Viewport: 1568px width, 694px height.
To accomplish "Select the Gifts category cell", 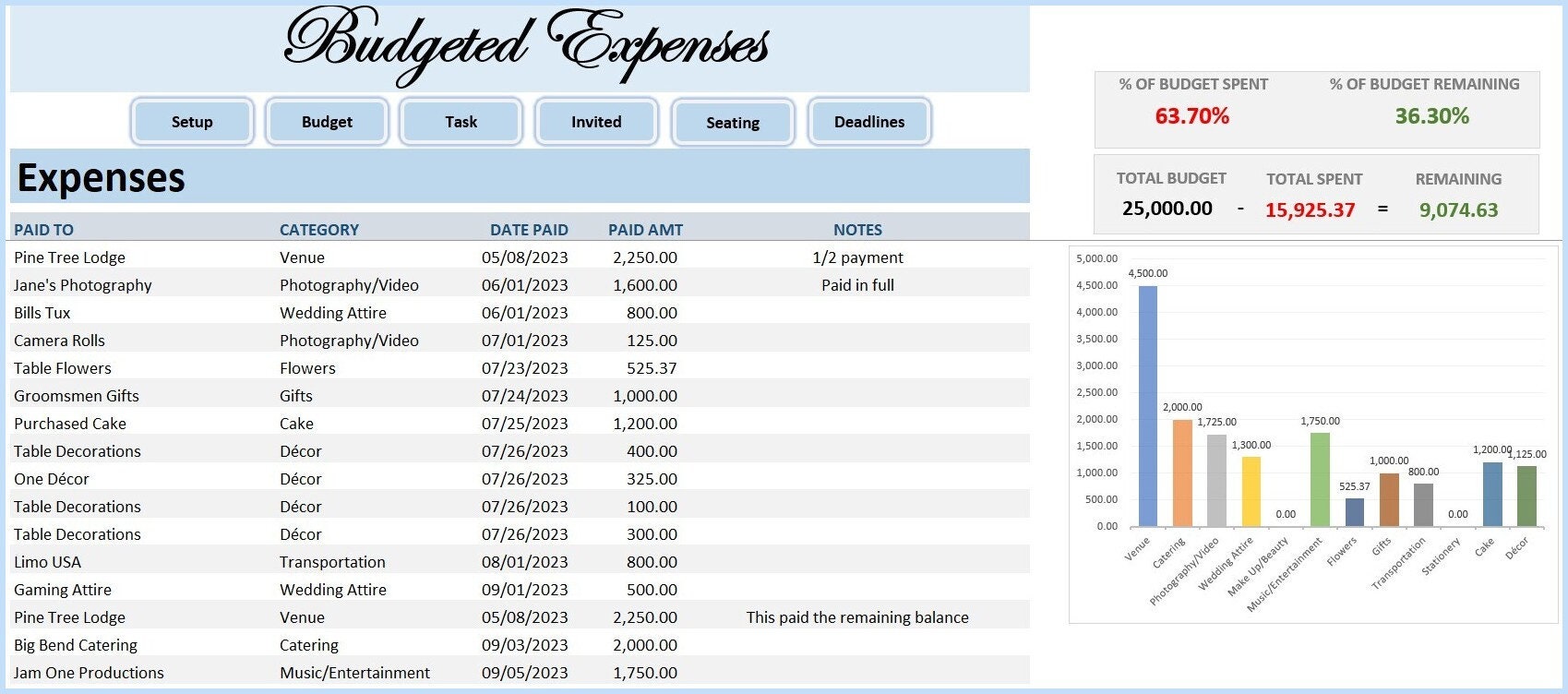I will [x=295, y=396].
